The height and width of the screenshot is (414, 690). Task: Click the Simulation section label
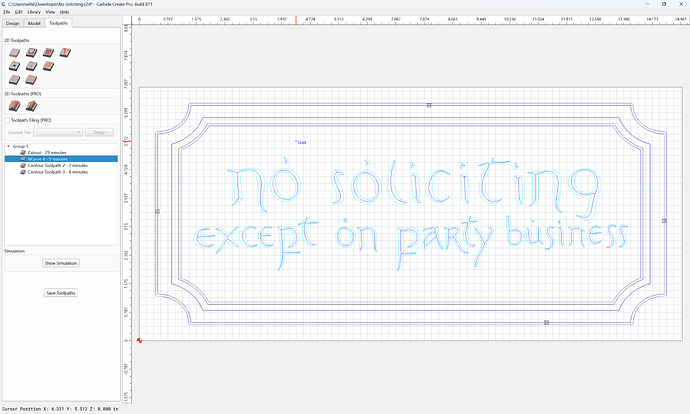[15, 251]
